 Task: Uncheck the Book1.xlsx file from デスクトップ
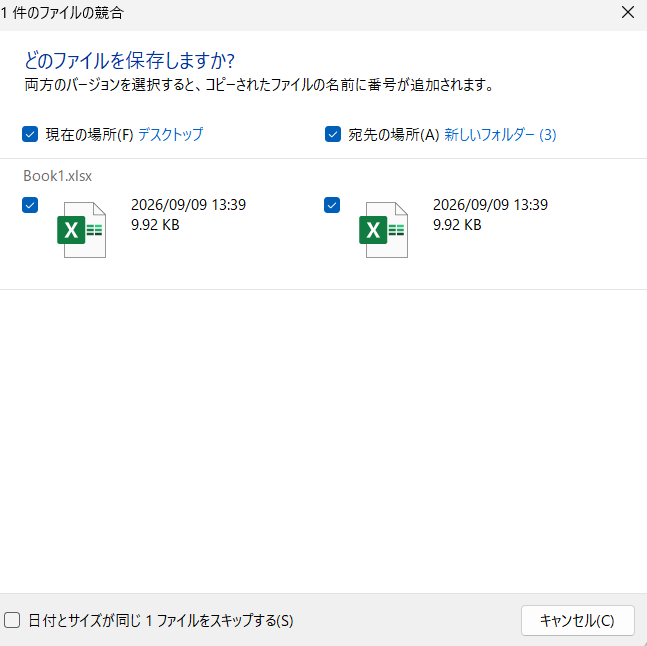point(30,205)
